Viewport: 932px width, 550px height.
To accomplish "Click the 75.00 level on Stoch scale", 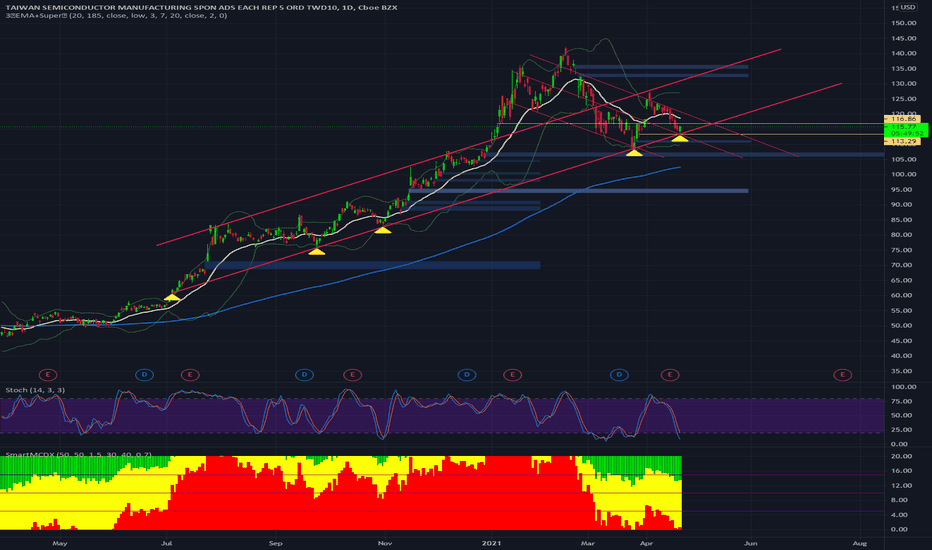I will (899, 401).
